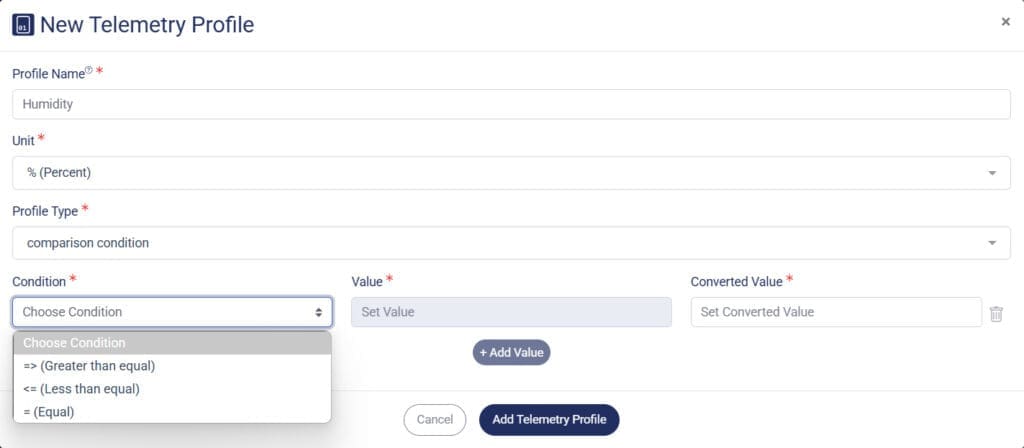Choose '=> (Greater than equal)' option
1024x448 pixels.
(x=172, y=366)
